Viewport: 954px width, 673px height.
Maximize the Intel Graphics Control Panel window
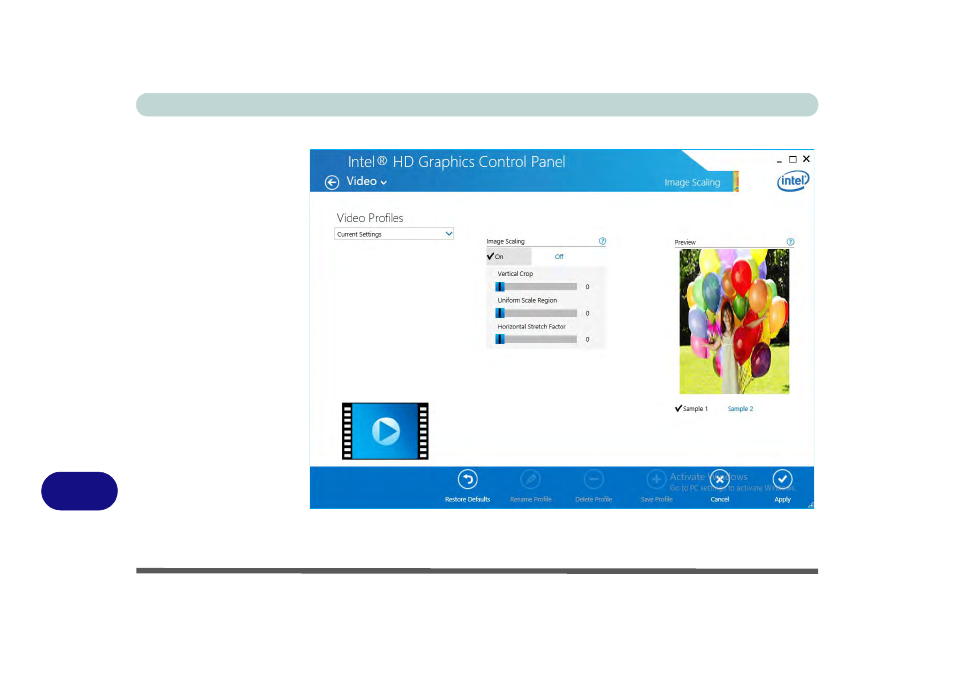793,159
